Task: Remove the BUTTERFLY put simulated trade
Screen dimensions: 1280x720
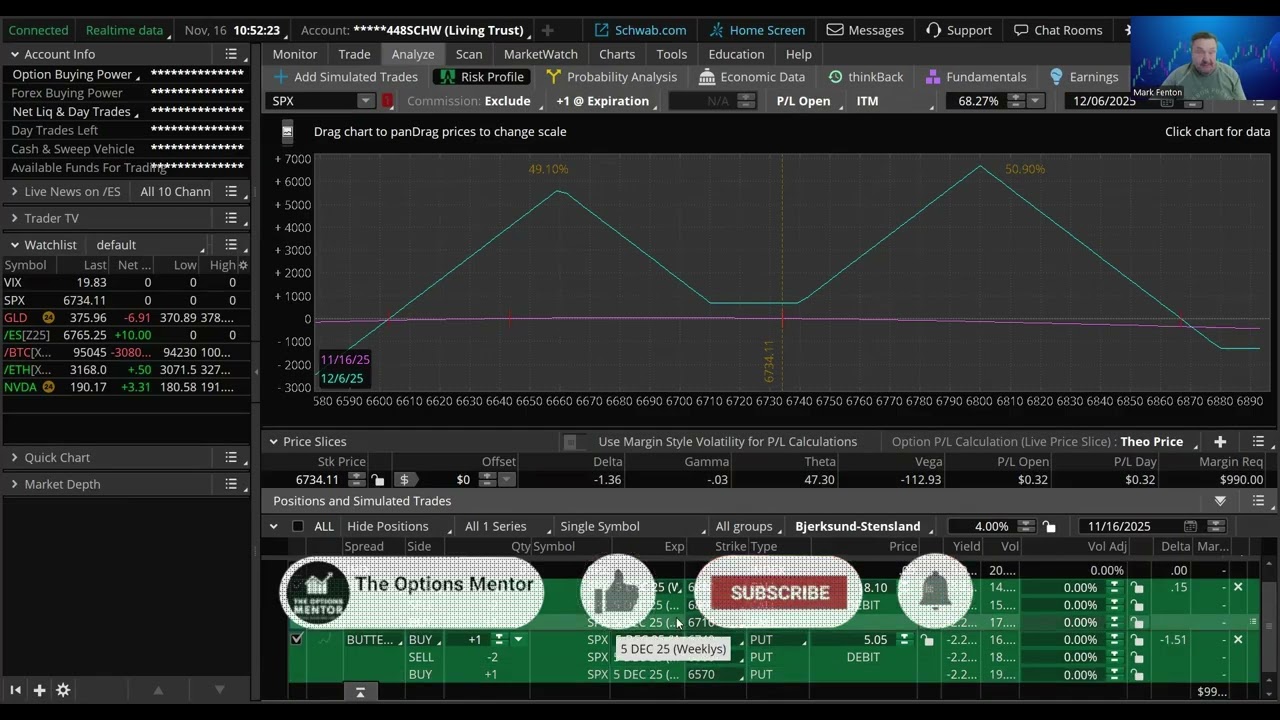Action: click(x=1238, y=640)
